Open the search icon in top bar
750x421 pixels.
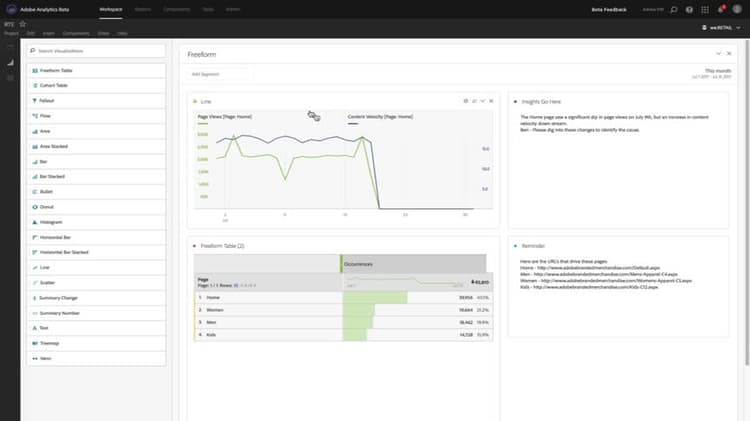673,10
